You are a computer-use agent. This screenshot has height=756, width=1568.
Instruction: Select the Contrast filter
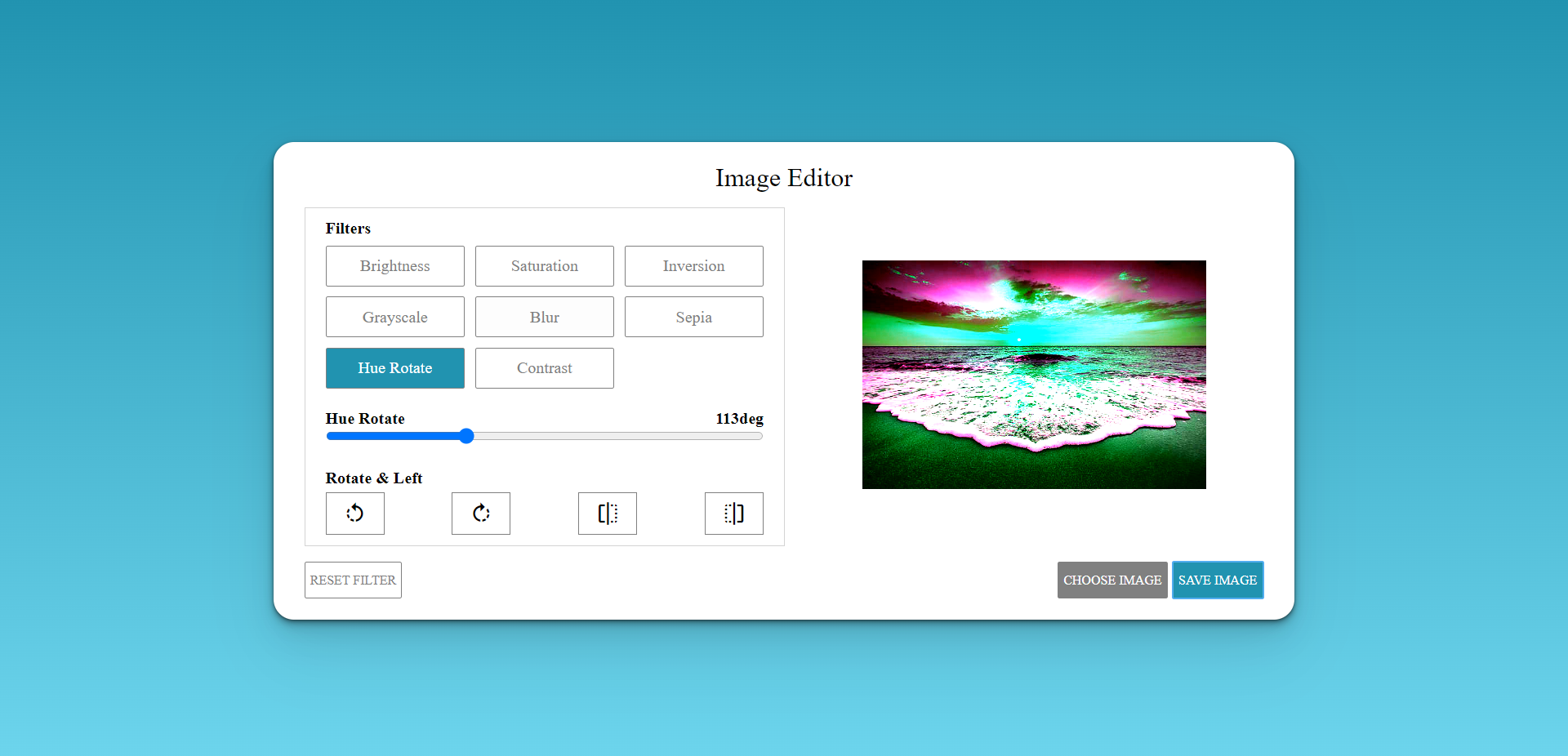tap(544, 367)
